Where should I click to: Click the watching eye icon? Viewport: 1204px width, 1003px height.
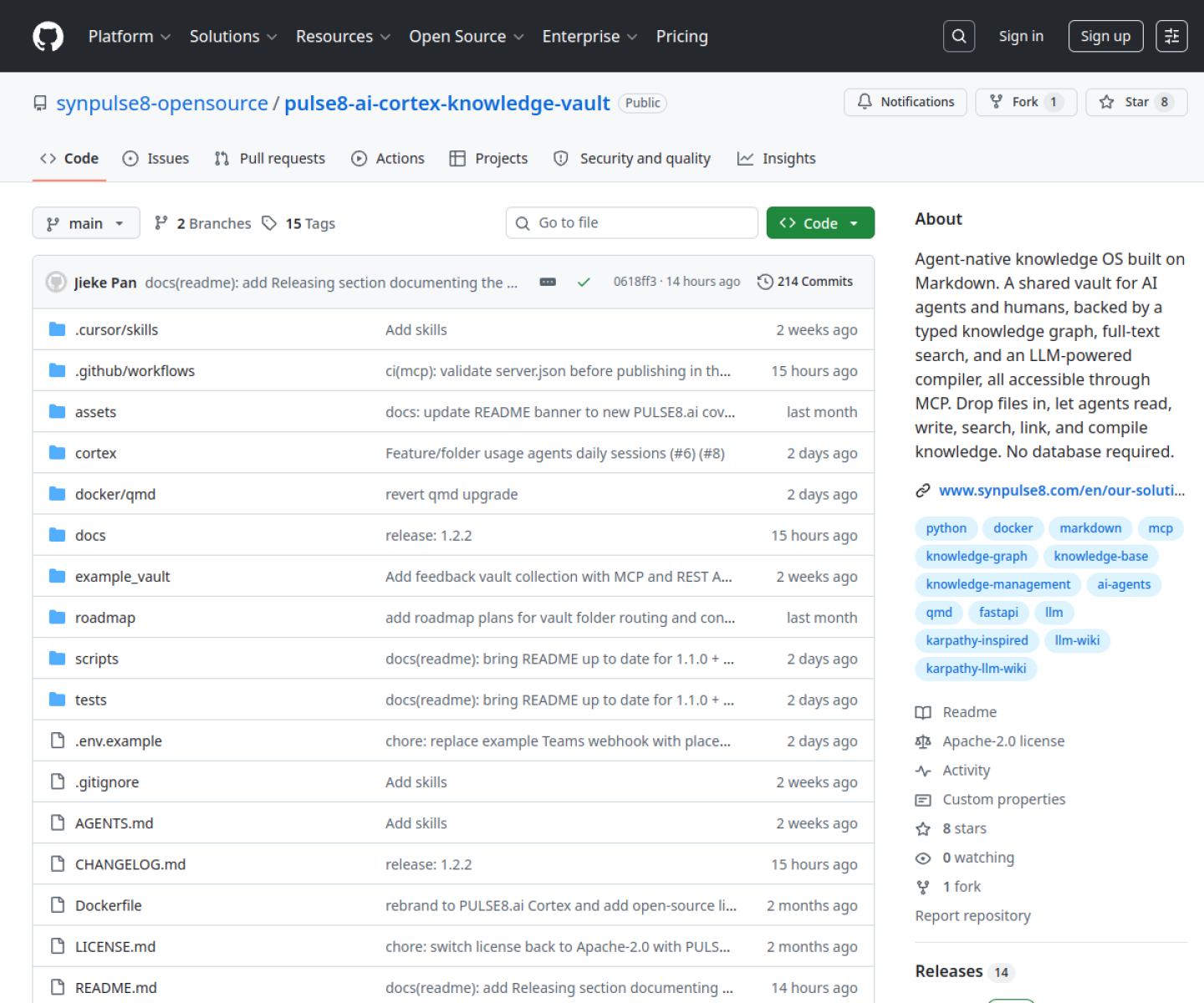[923, 858]
